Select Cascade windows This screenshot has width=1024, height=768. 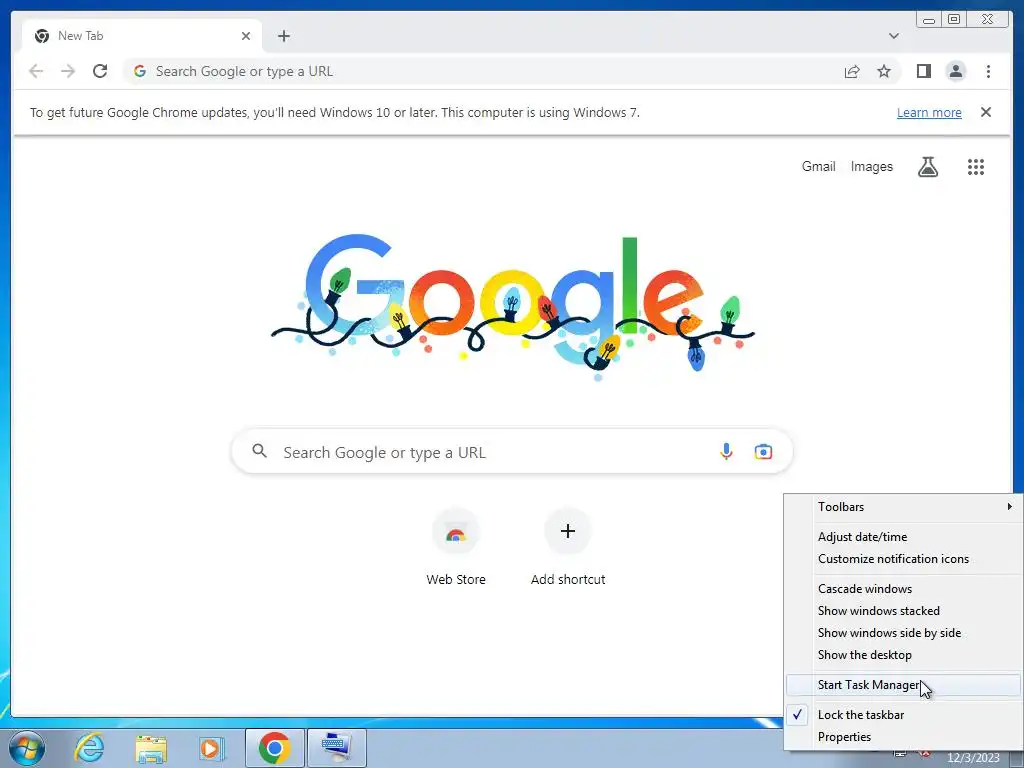(x=903, y=588)
